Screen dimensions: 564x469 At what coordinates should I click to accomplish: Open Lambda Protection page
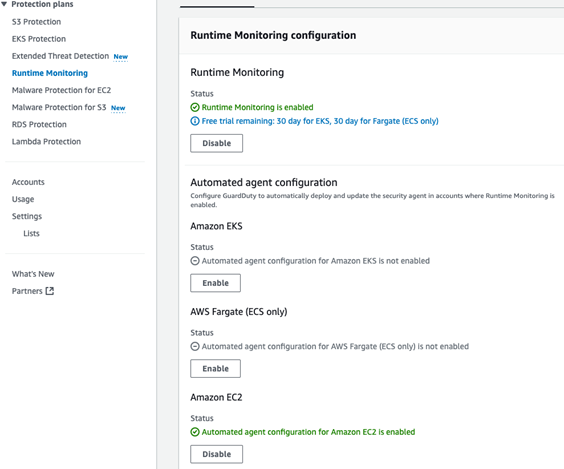tap(46, 142)
